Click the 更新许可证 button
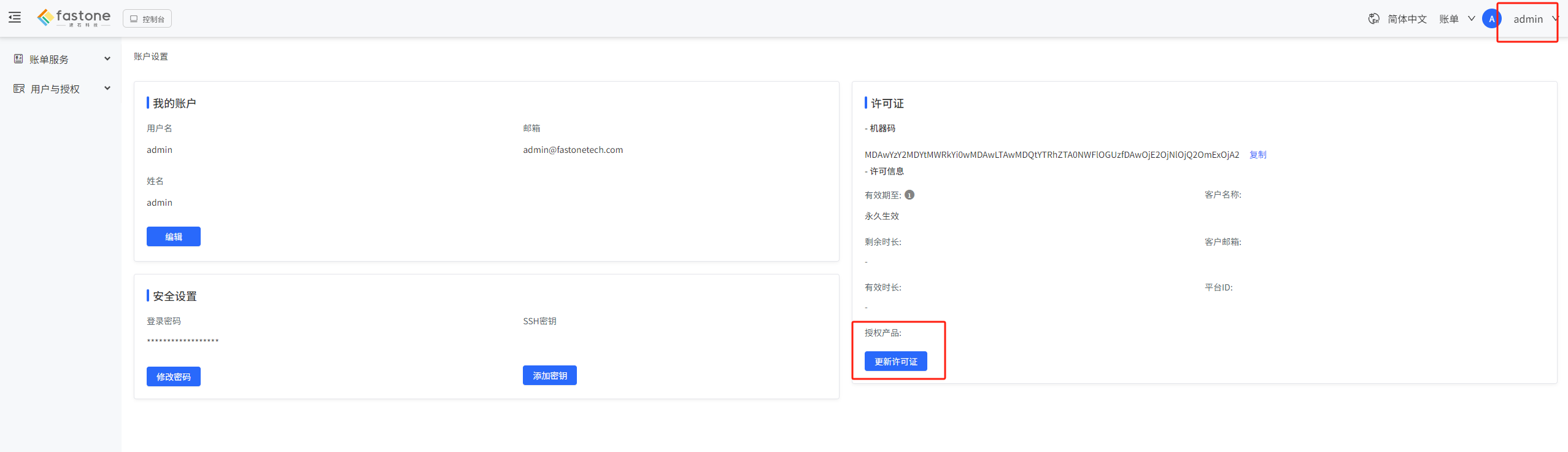Viewport: 1568px width, 452px height. click(x=896, y=361)
